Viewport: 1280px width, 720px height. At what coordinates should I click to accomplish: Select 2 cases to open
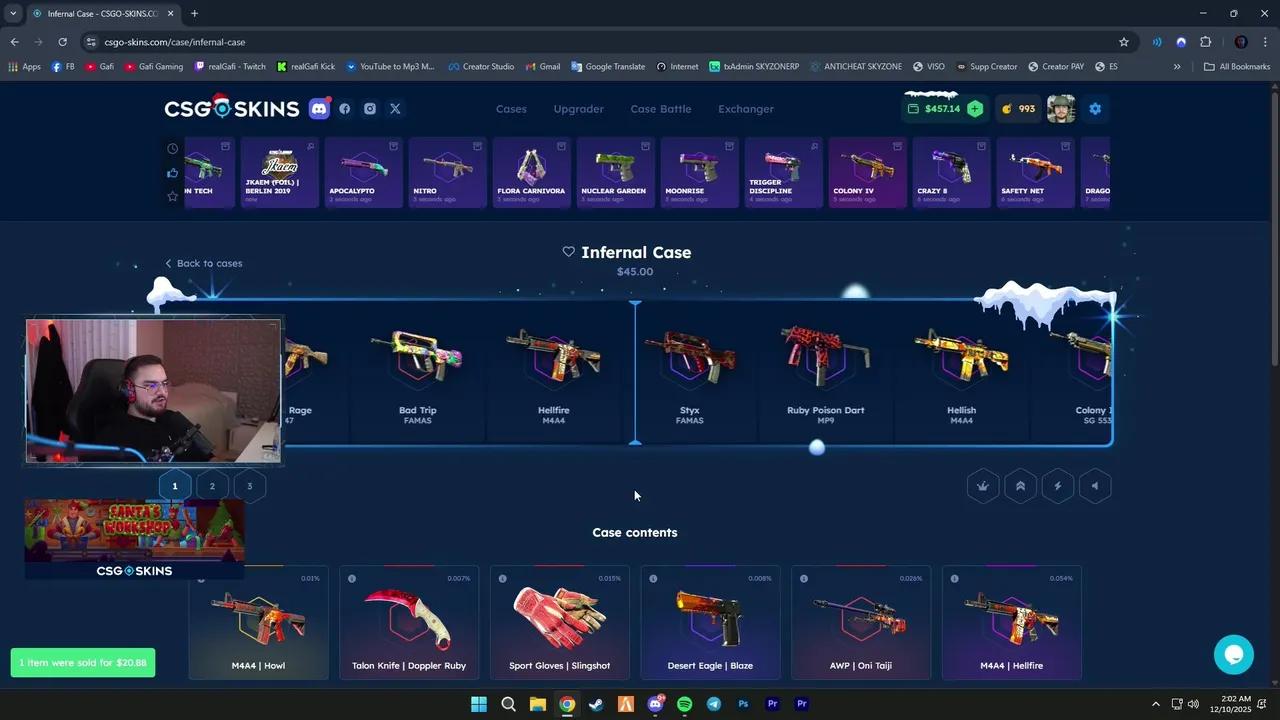click(x=212, y=486)
